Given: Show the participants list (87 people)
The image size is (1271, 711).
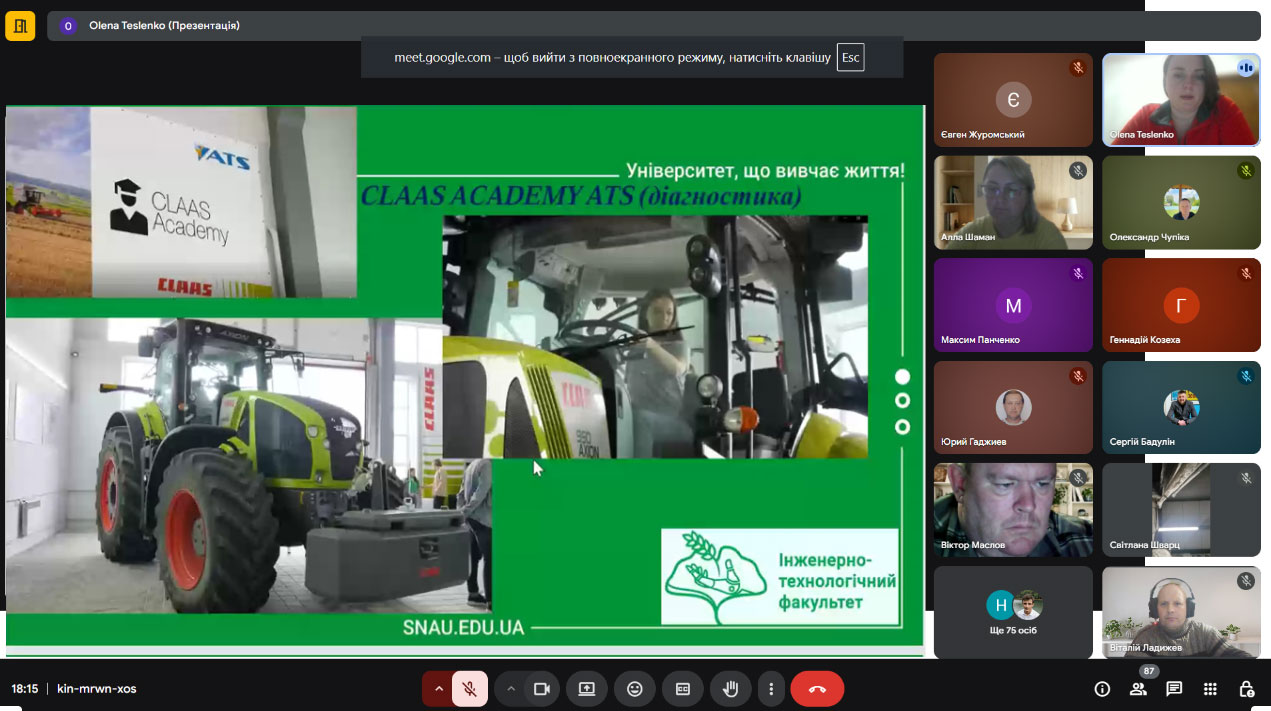Looking at the screenshot, I should click(x=1138, y=689).
